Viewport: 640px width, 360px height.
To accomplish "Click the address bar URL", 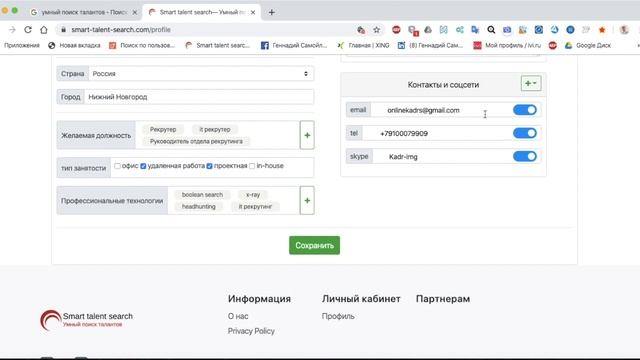I will point(121,29).
